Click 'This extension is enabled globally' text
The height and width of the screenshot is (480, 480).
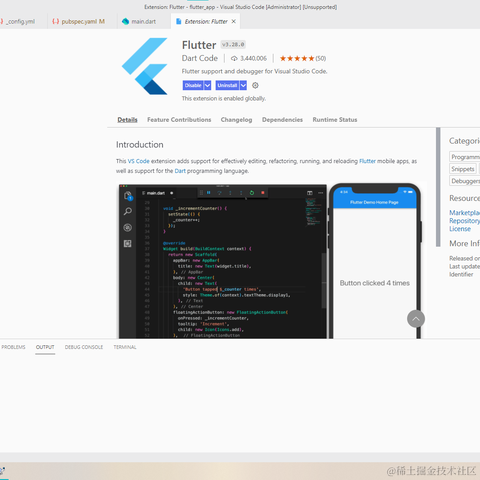tap(224, 99)
